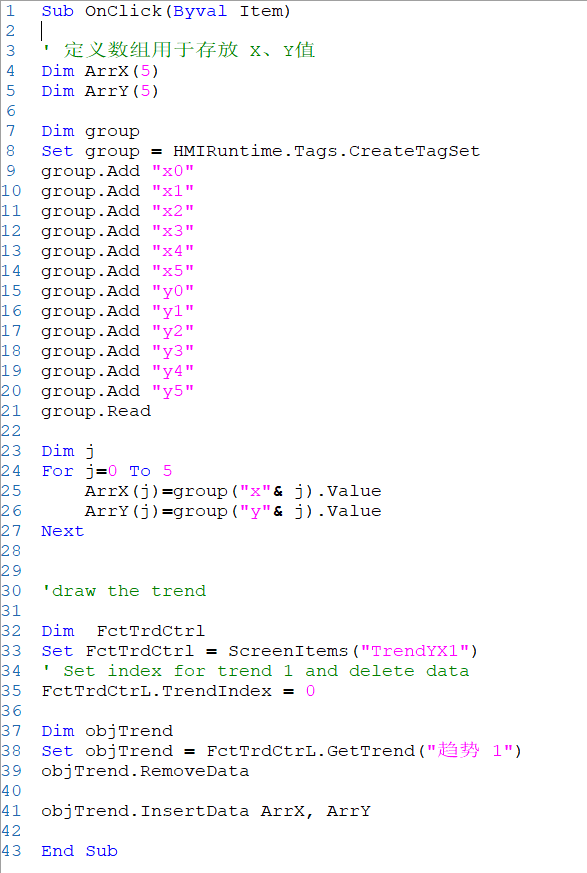Click line number 36 in the gutter
Image resolution: width=587 pixels, height=873 pixels.
pos(11,711)
